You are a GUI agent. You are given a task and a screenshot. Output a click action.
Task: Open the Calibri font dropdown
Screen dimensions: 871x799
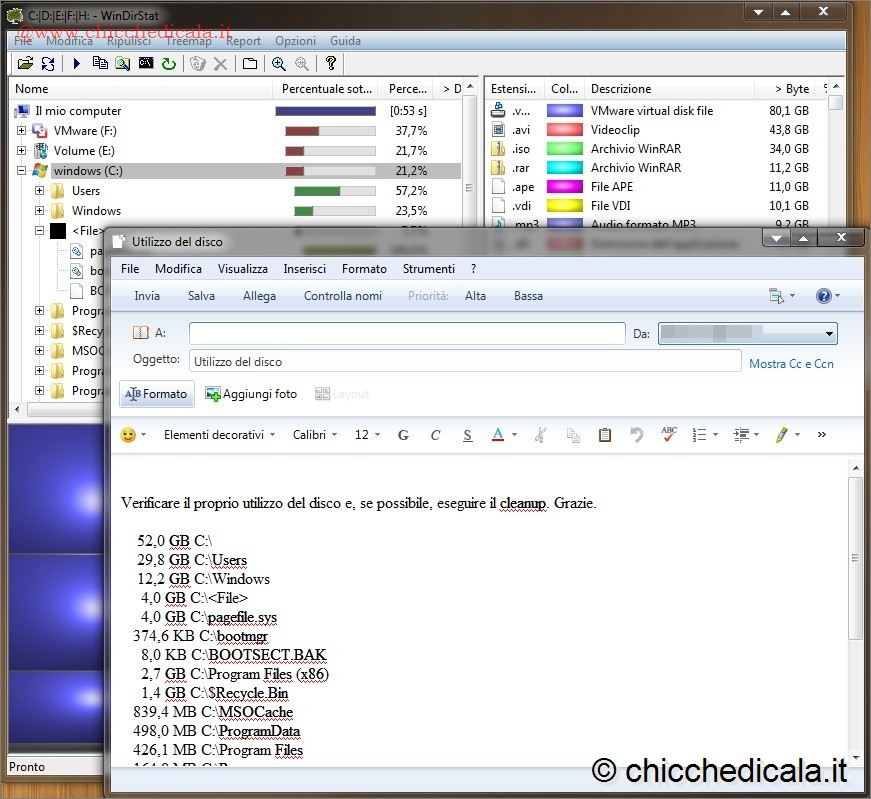314,435
